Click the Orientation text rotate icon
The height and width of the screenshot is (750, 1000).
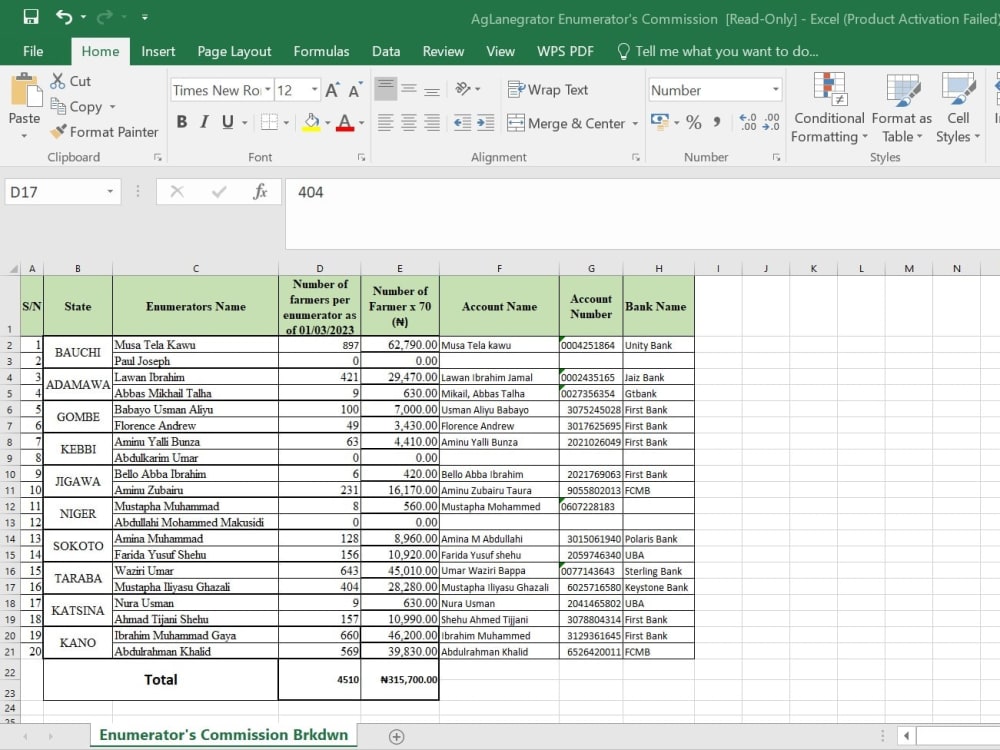point(463,89)
